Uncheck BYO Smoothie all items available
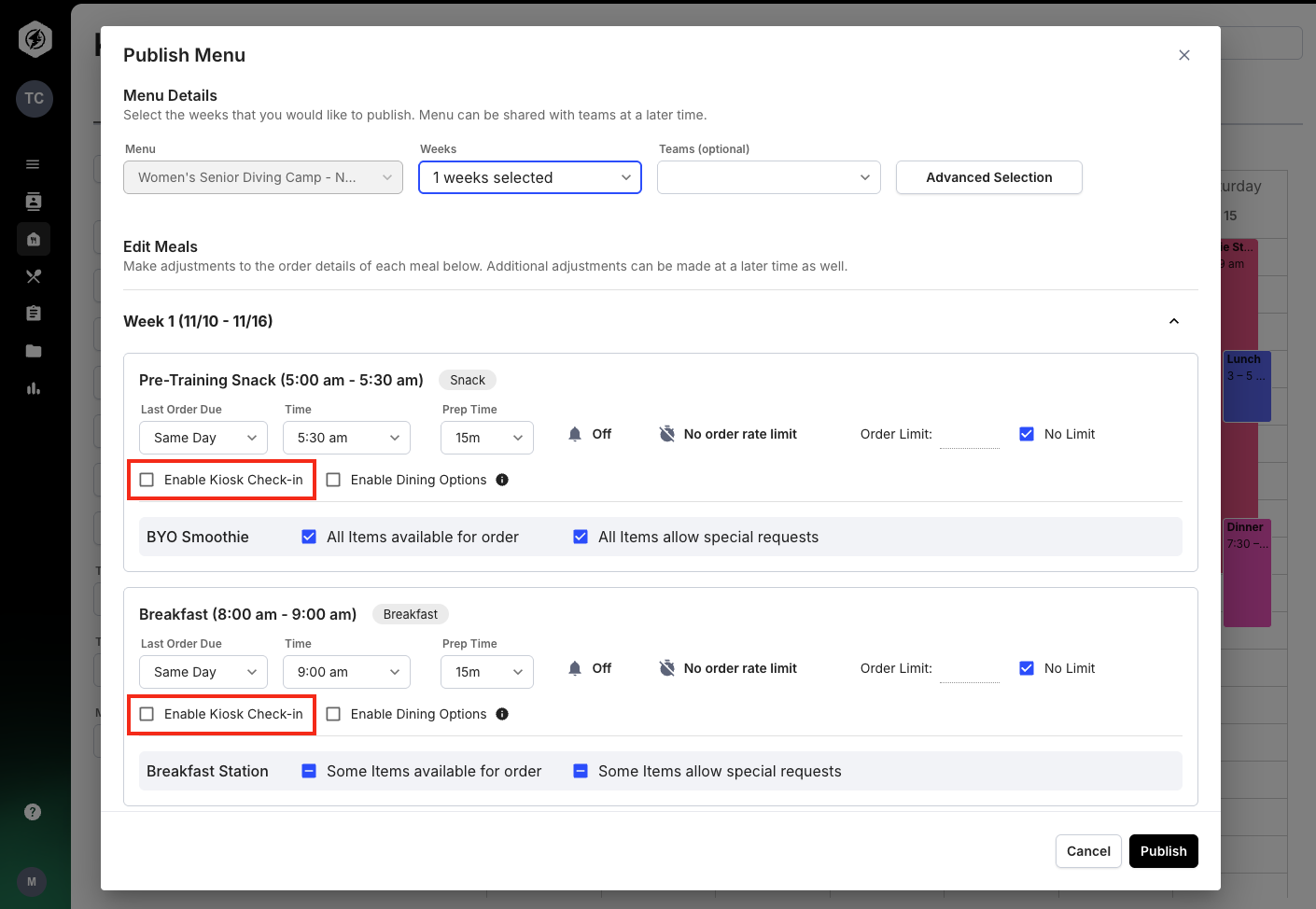1316x909 pixels. click(309, 537)
